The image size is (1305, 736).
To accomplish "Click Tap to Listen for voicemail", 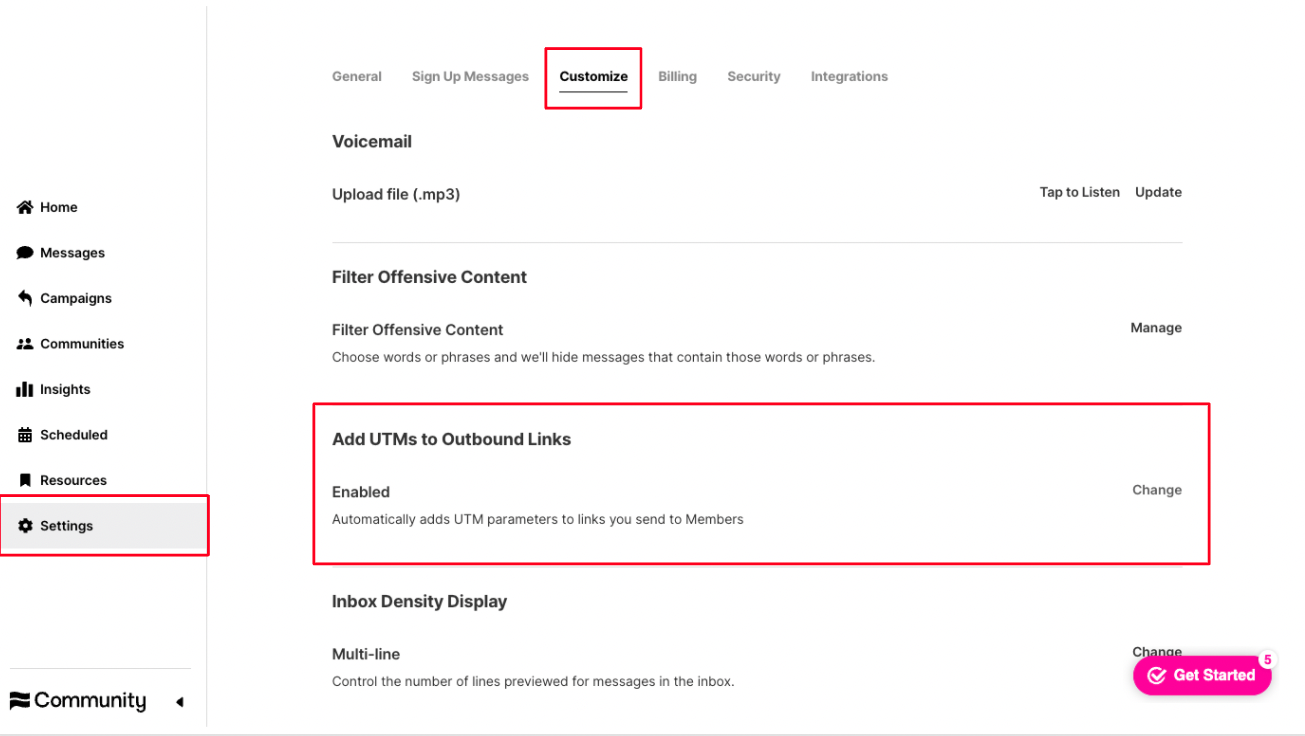I will [x=1080, y=192].
